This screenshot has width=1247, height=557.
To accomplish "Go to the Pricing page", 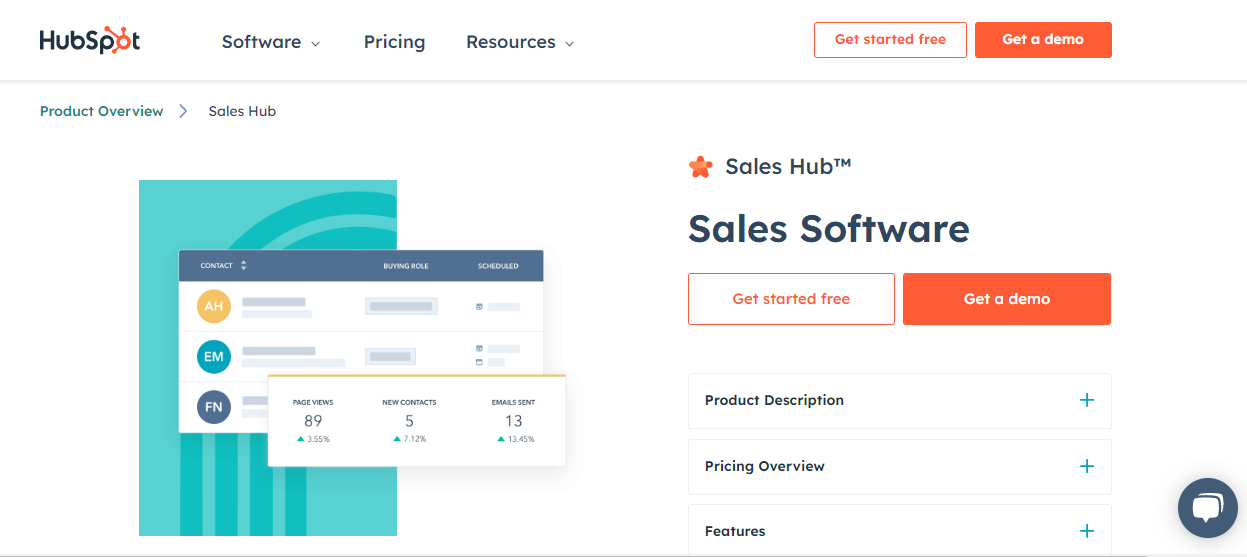I will pyautogui.click(x=394, y=42).
